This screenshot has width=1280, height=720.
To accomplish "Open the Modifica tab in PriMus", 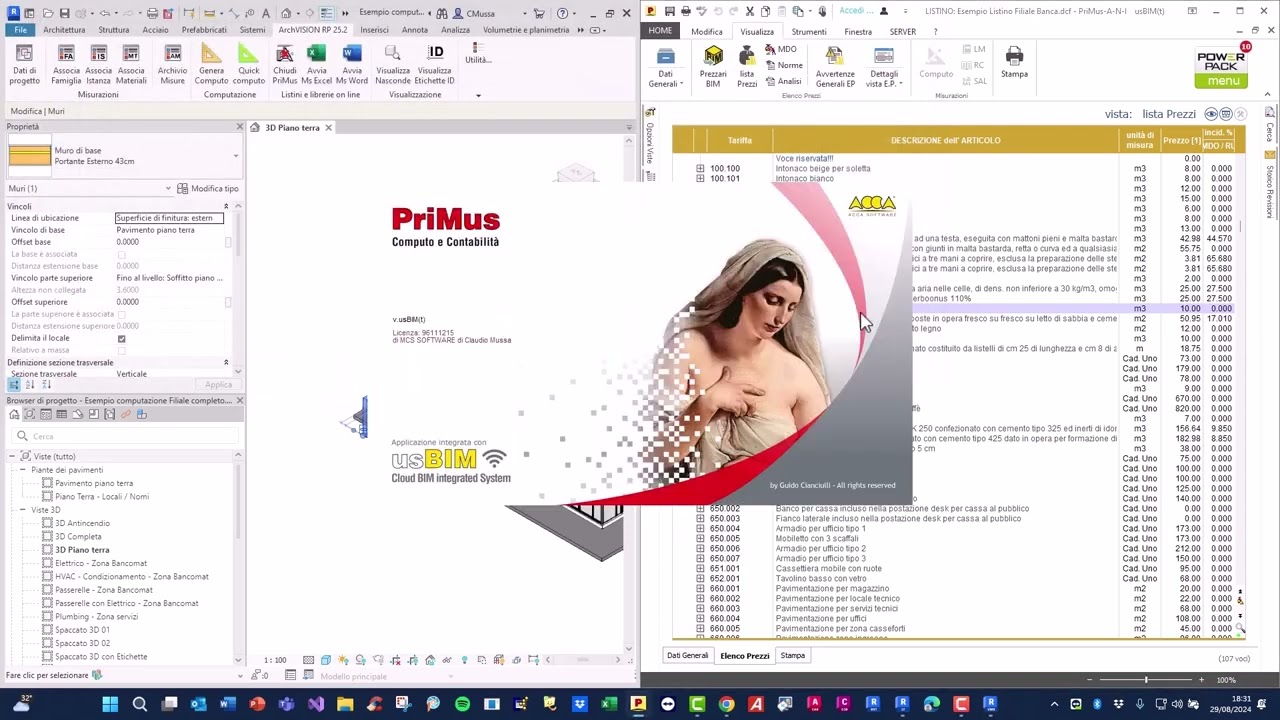I will [x=707, y=32].
